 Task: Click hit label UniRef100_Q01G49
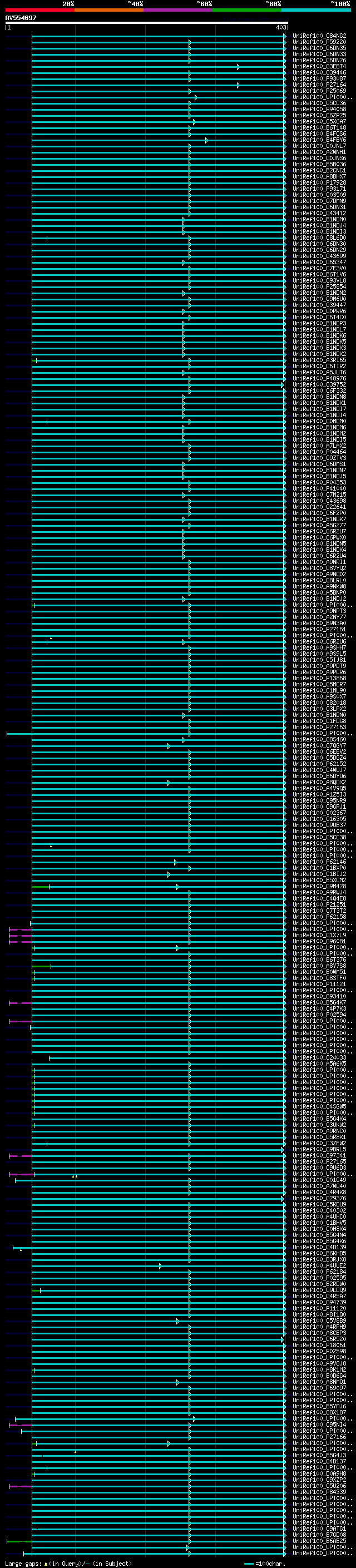click(x=319, y=1180)
